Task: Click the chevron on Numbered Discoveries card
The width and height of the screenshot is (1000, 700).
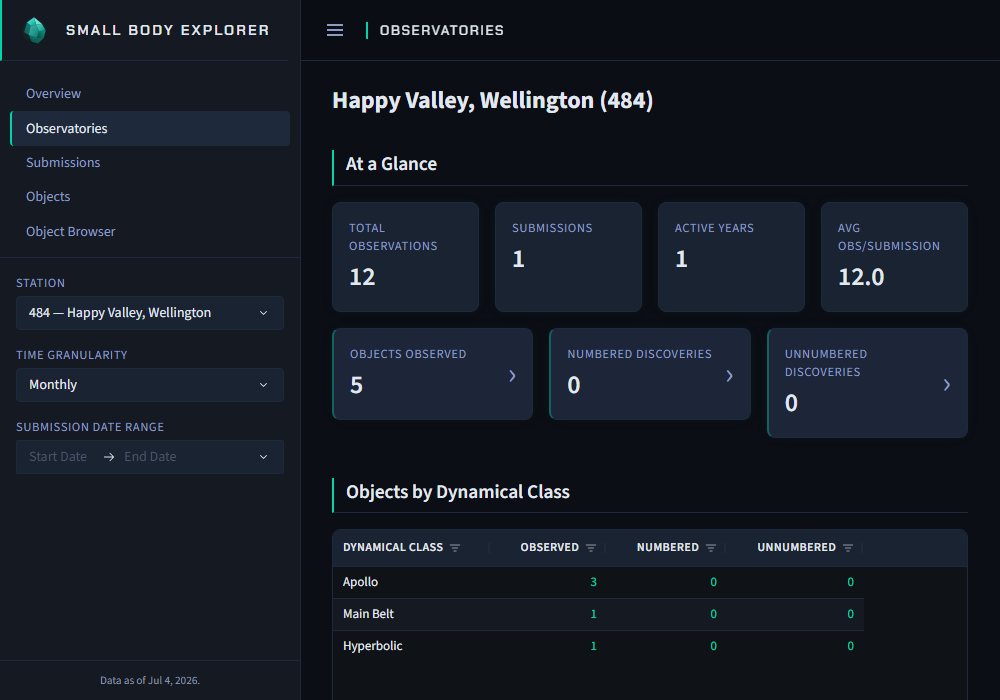Action: tap(730, 376)
